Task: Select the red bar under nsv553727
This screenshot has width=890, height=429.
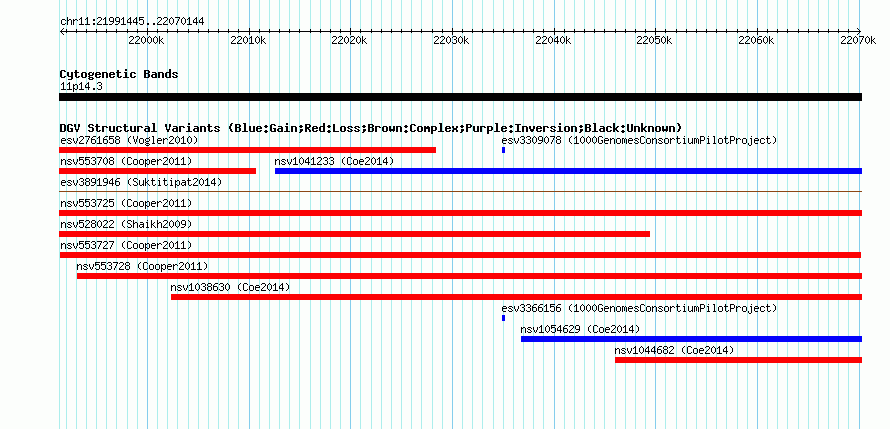Action: (x=460, y=255)
